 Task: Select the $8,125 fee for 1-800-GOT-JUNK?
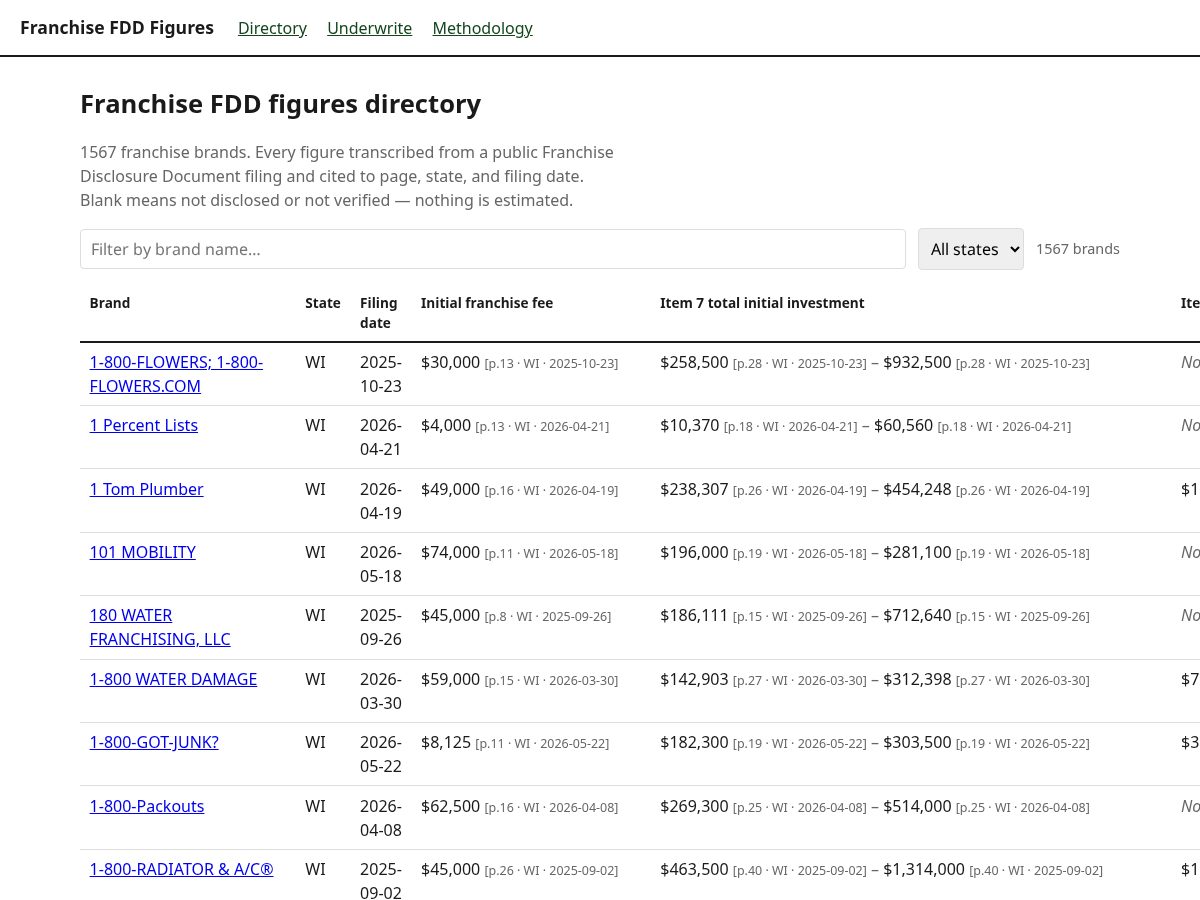coord(446,742)
